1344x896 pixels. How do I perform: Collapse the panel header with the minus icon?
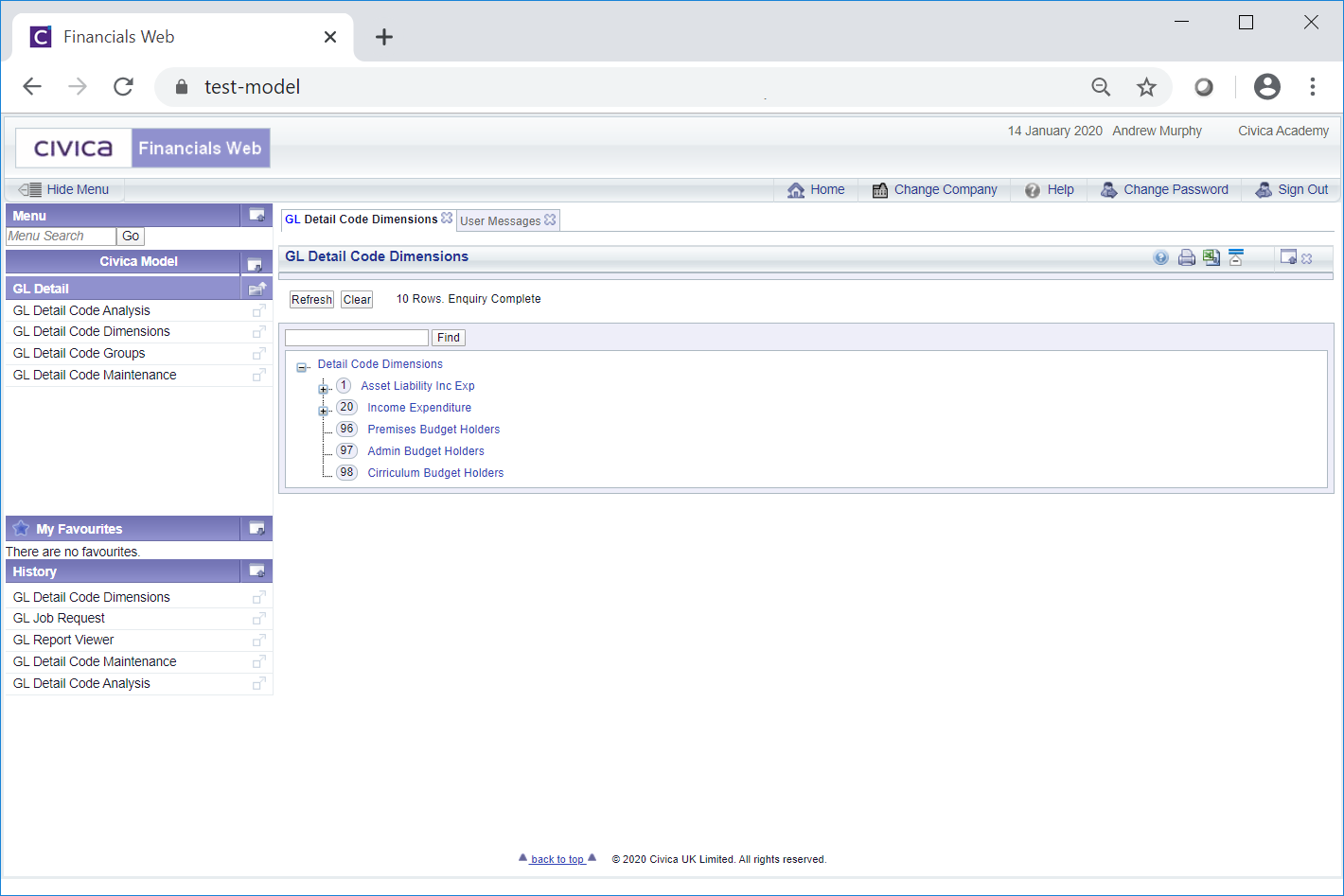[1236, 257]
